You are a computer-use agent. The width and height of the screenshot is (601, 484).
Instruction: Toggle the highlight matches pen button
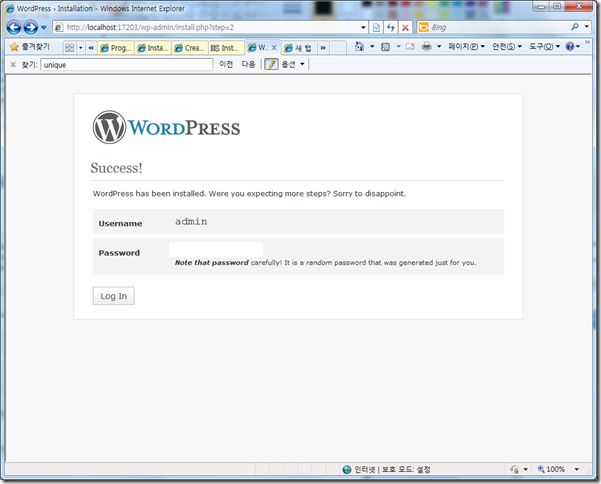pos(271,64)
